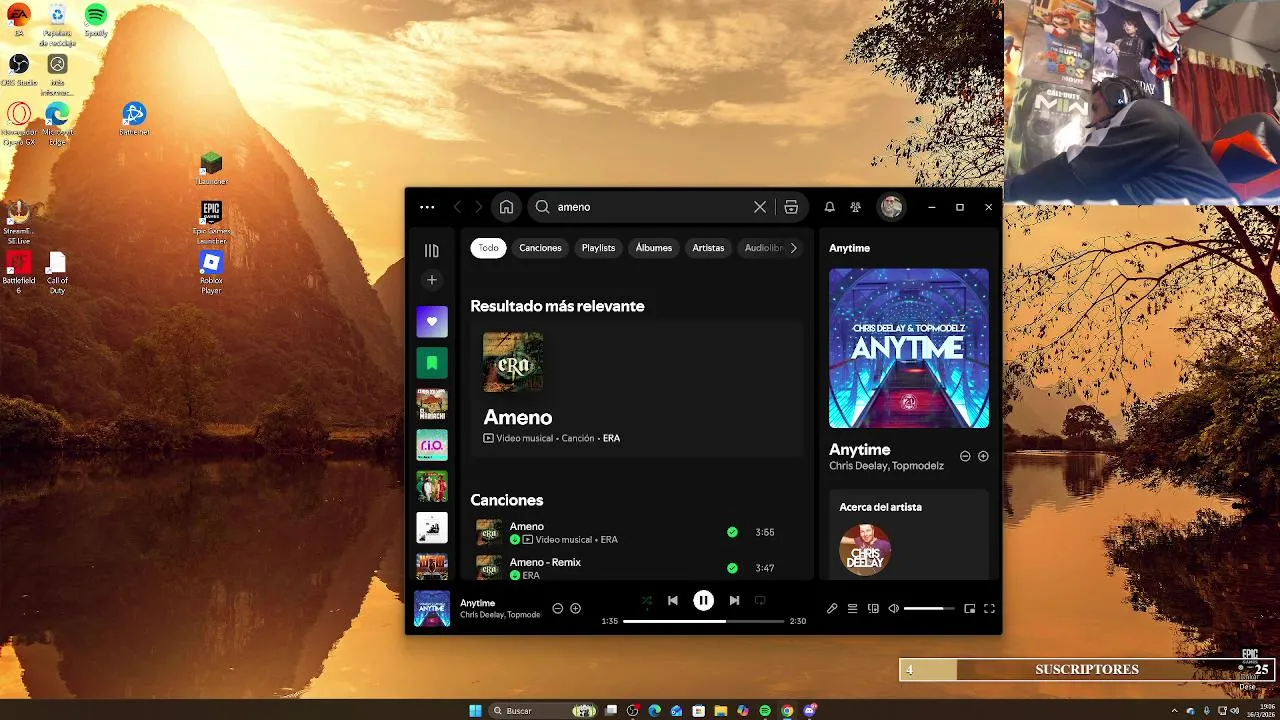1280x720 pixels.
Task: Open the Spotify desktop shortcut
Action: [96, 20]
